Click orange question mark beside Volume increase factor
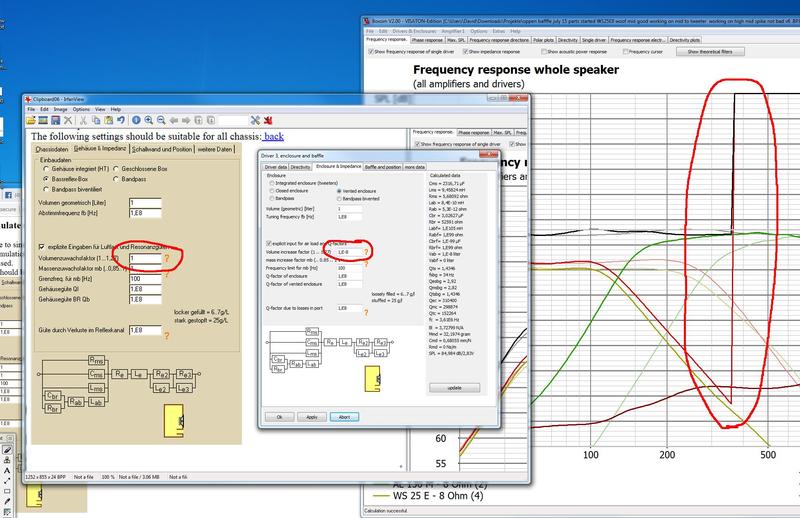800x518 pixels. 368,251
